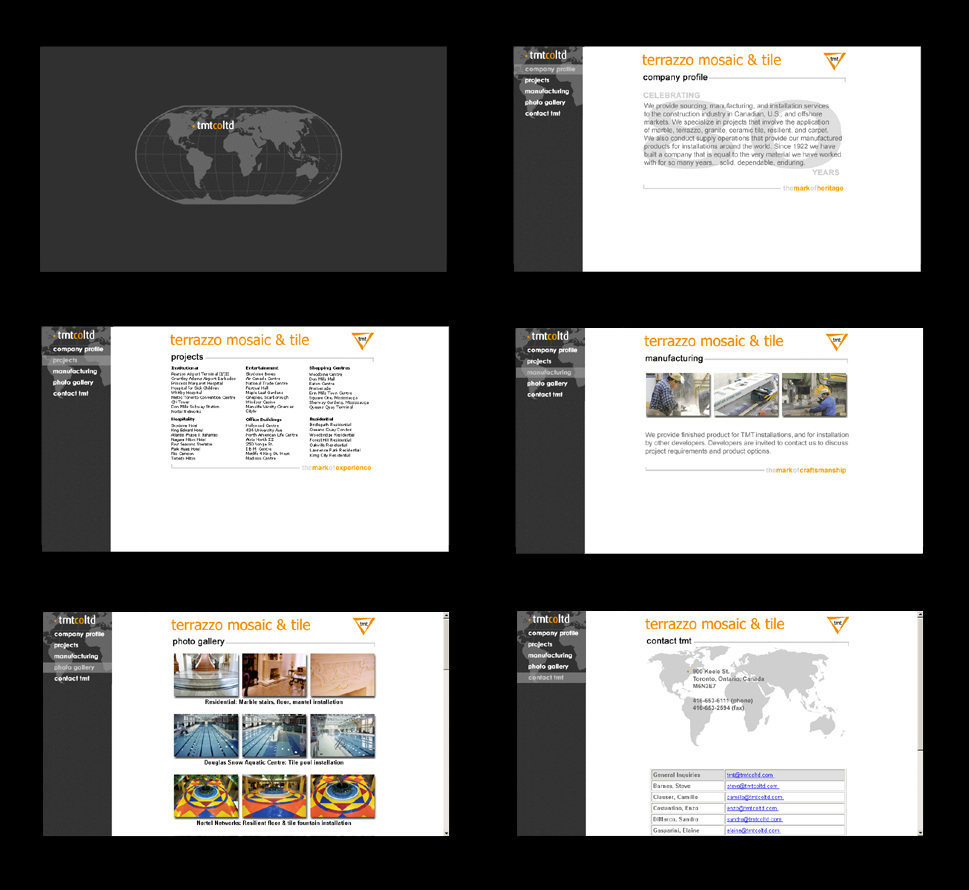The image size is (969, 890).
Task: Click the tmt@tmtcoltd.com General Inquiries email link
Action: click(750, 775)
